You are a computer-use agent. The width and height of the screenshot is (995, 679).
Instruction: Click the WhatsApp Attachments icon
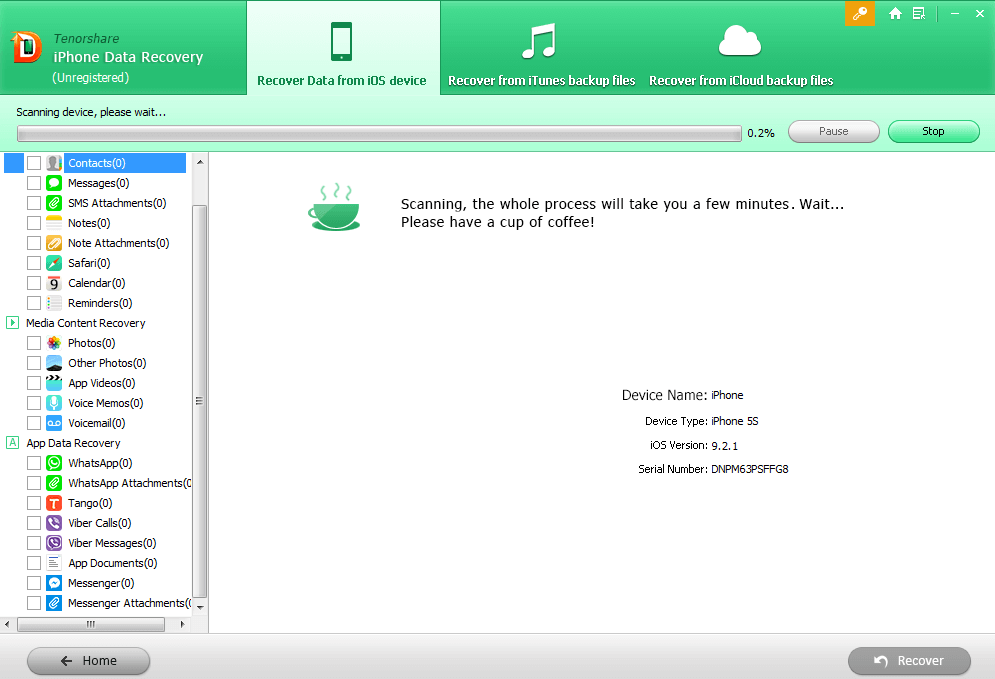click(54, 483)
